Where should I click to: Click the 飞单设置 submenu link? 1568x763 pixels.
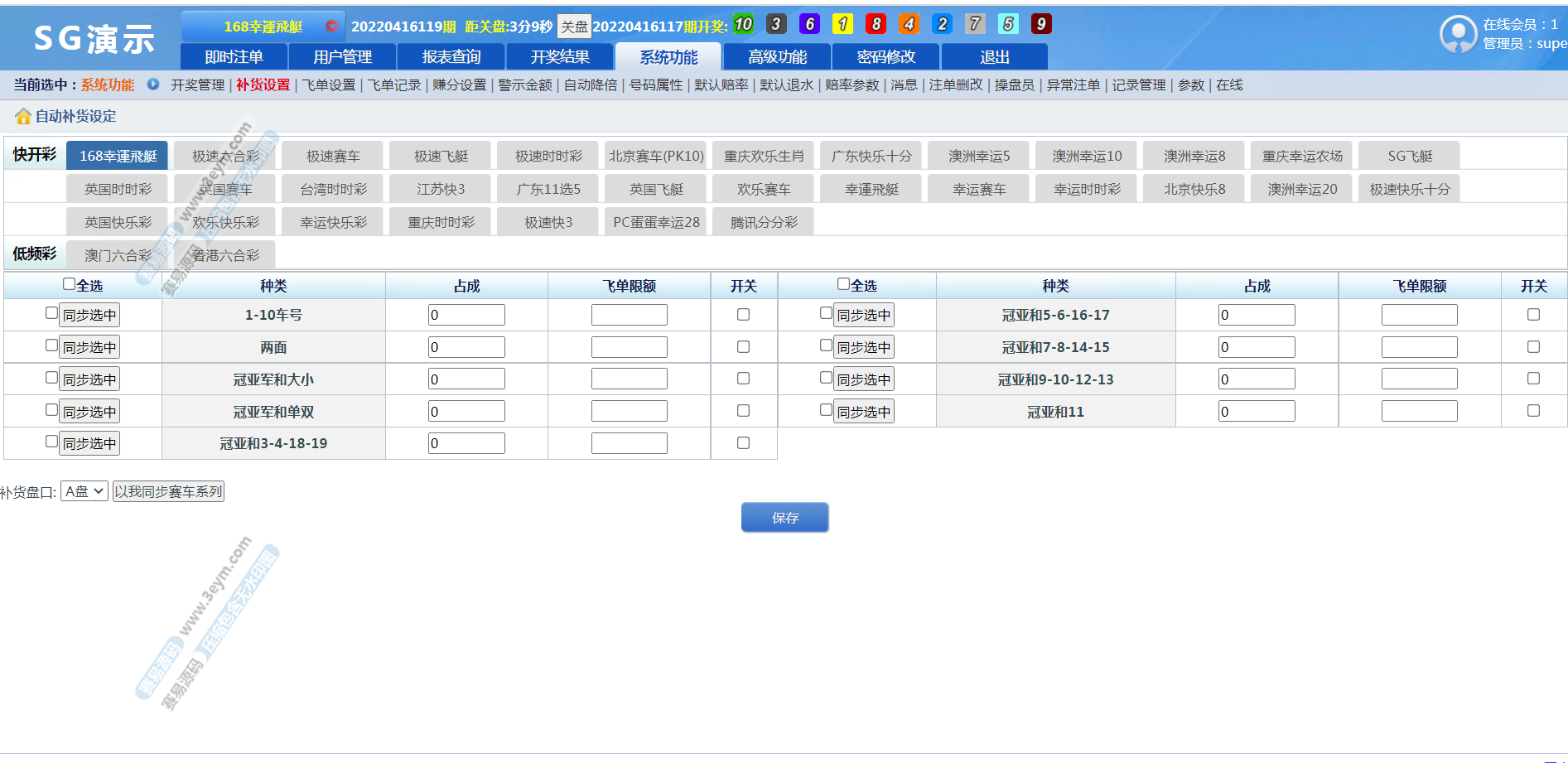[x=328, y=85]
